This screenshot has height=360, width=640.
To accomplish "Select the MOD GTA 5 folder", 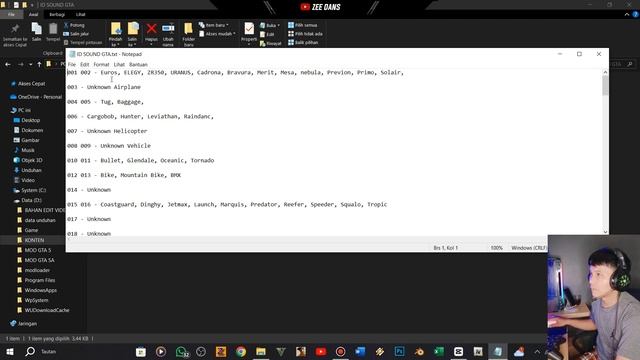I will tap(34, 250).
